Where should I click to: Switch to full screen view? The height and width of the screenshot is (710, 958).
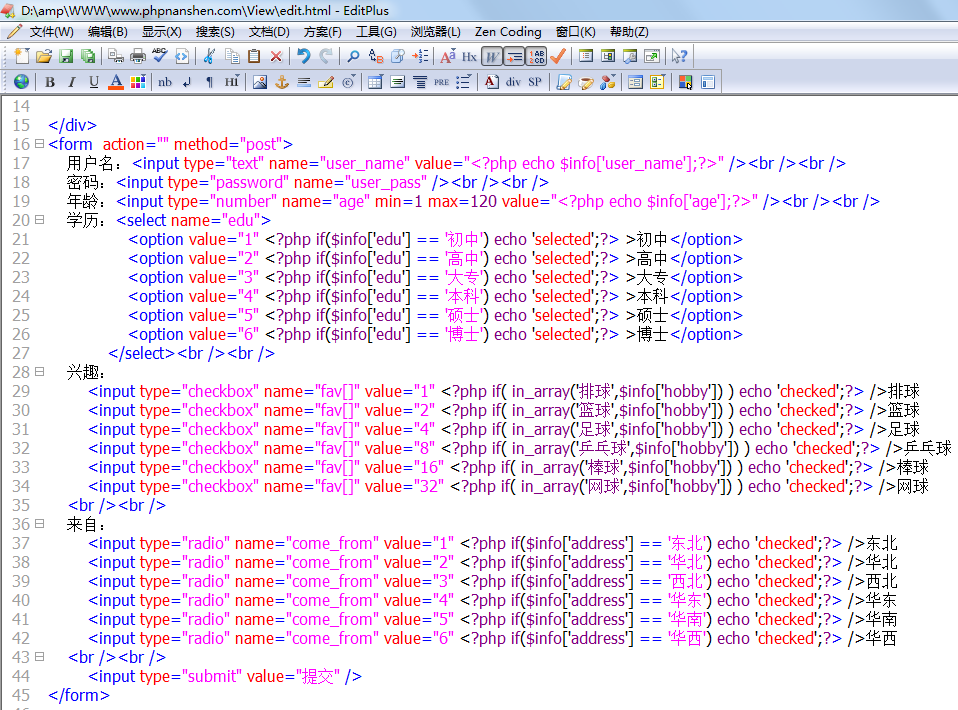[652, 56]
